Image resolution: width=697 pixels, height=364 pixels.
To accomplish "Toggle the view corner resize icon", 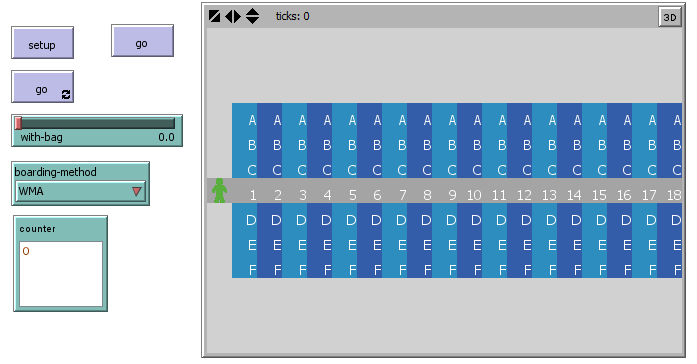I will coord(214,16).
